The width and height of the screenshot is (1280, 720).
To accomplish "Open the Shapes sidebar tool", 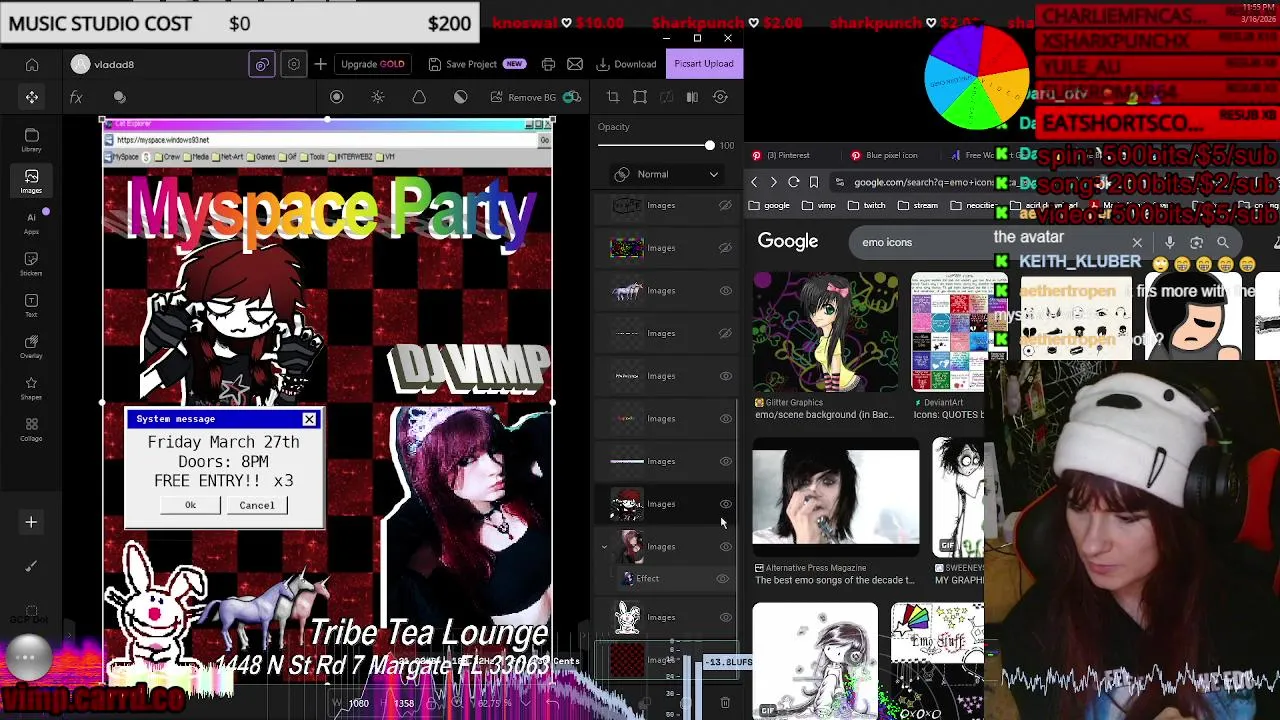I will point(31,388).
